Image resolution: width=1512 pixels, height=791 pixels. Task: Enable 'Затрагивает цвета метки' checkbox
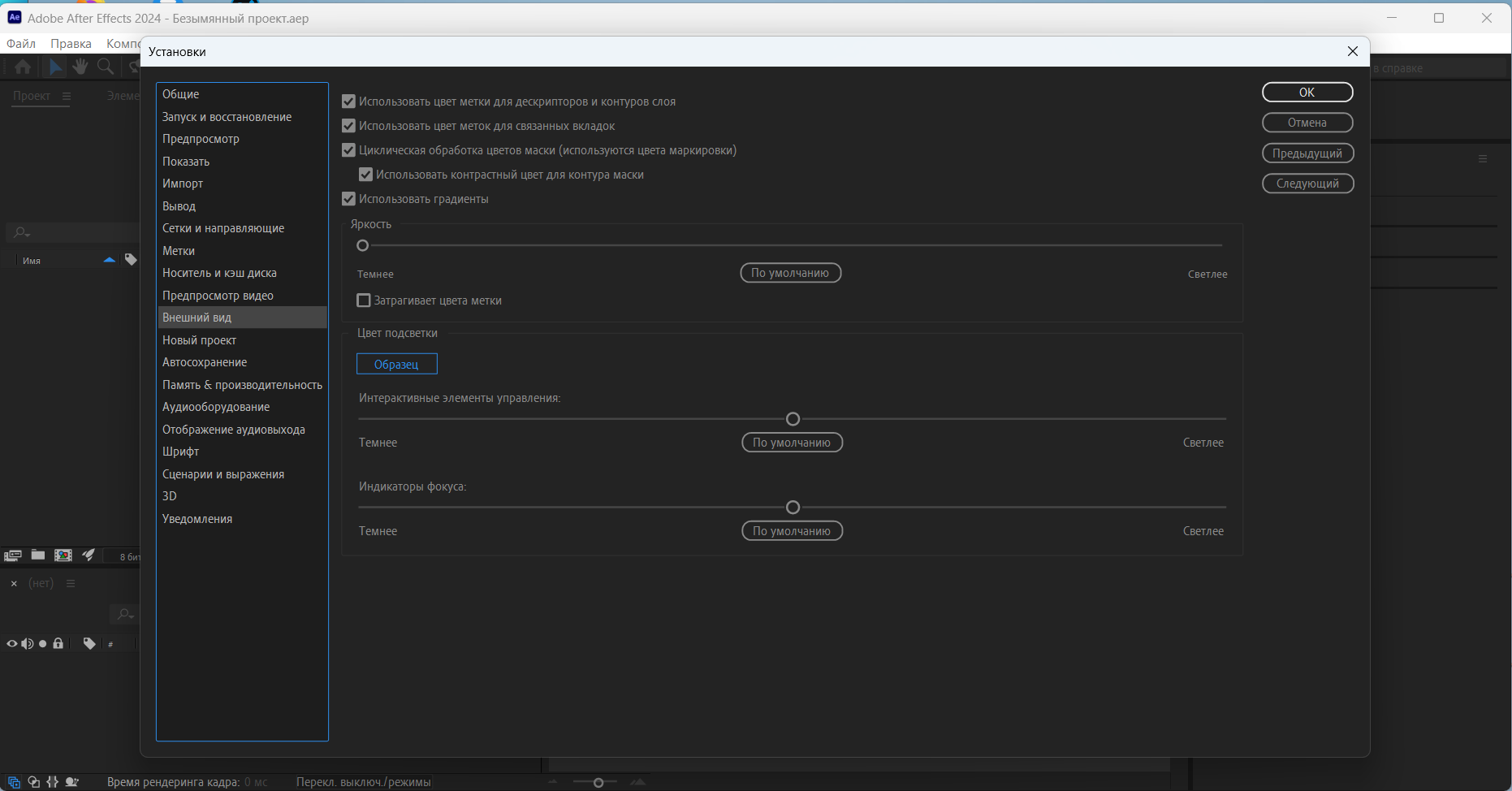click(x=364, y=300)
